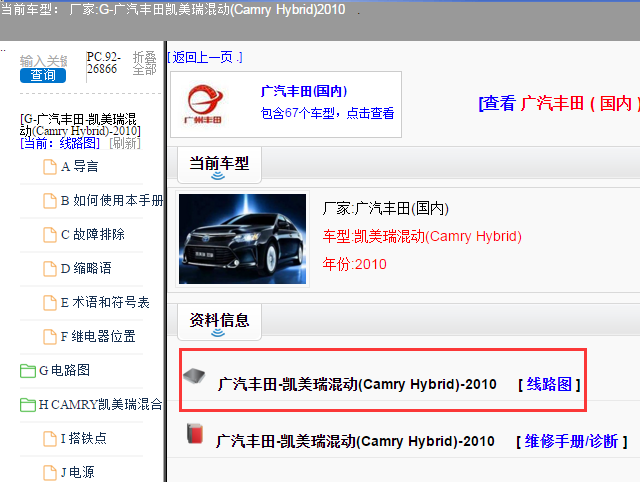Click the Camry Hybrid car thumbnail
Viewport: 640px width, 482px height.
tap(242, 239)
